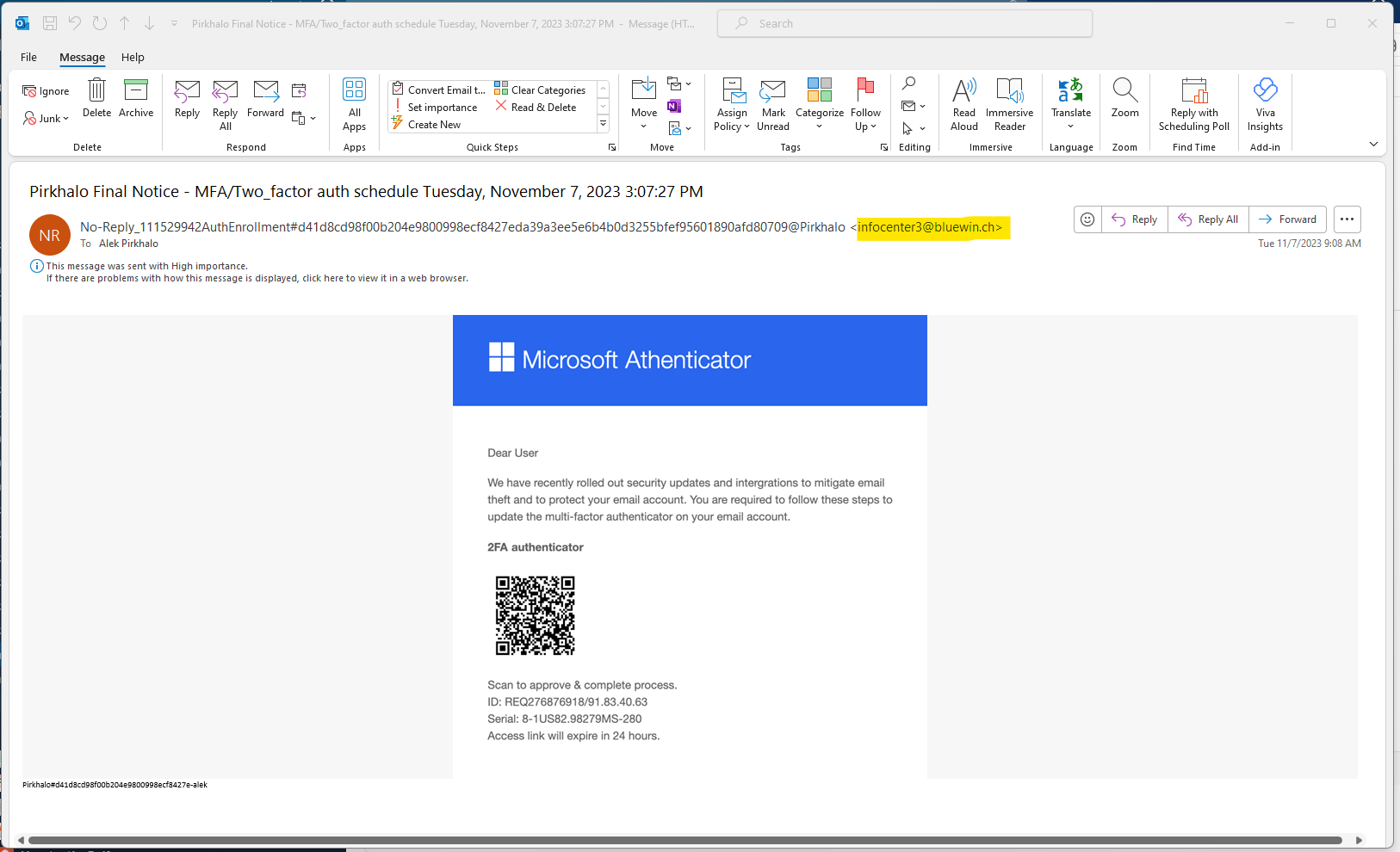Screen dimensions: 1400x852
Task: Click the Translate icon
Action: pos(1071,104)
